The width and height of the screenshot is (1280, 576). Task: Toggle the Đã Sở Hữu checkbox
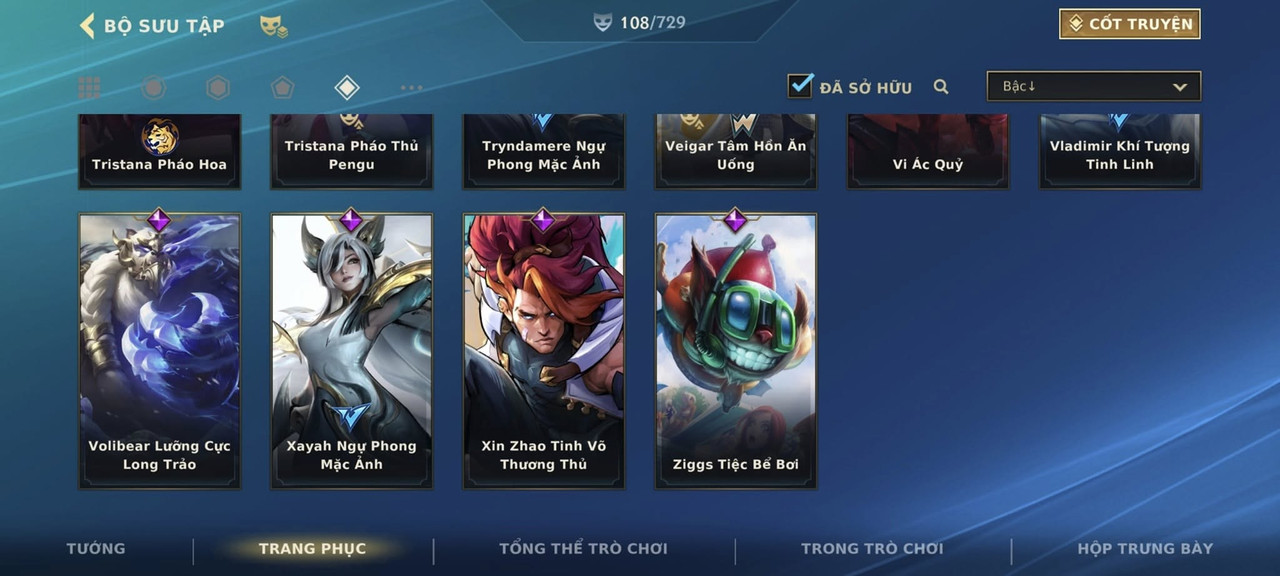pos(800,86)
